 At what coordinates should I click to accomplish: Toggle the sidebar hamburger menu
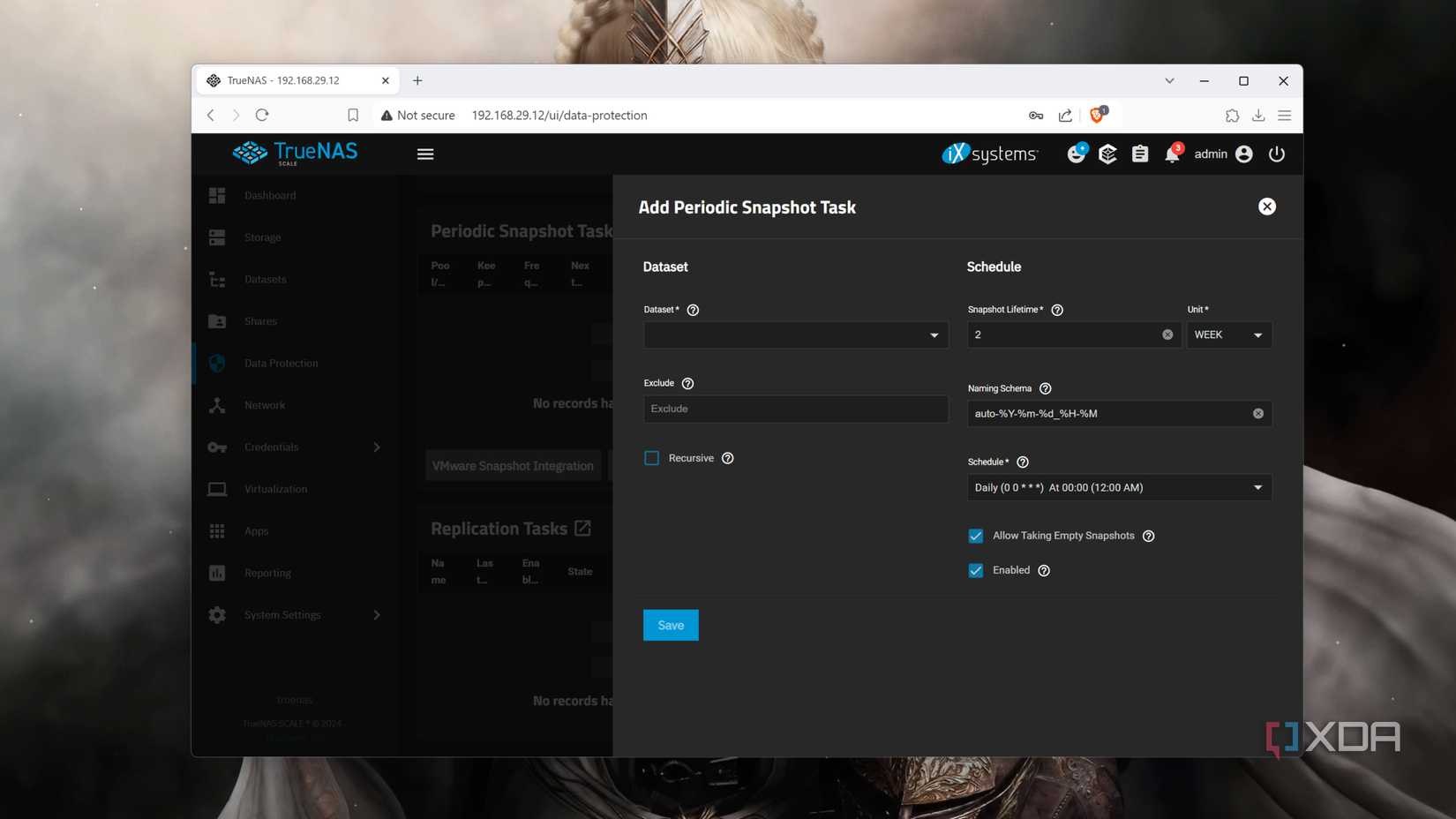tap(425, 154)
